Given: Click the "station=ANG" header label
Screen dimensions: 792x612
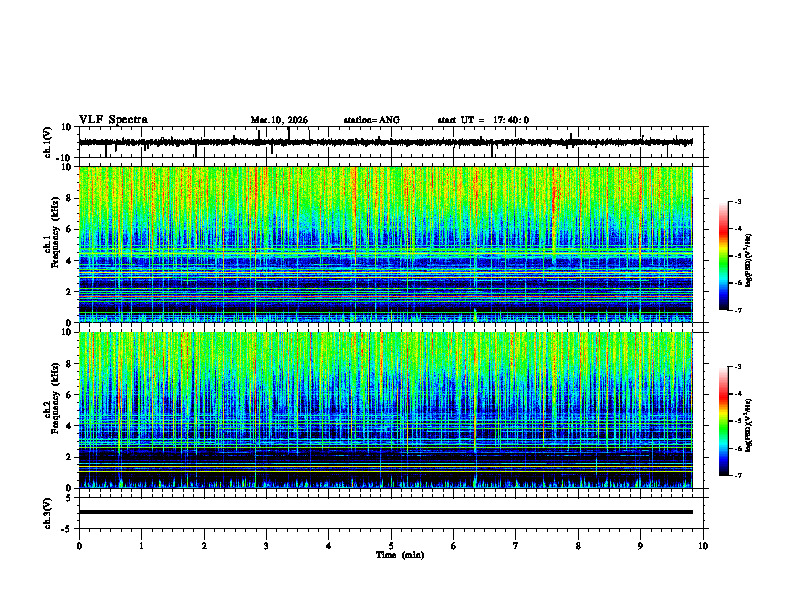Looking at the screenshot, I should click(x=371, y=120).
